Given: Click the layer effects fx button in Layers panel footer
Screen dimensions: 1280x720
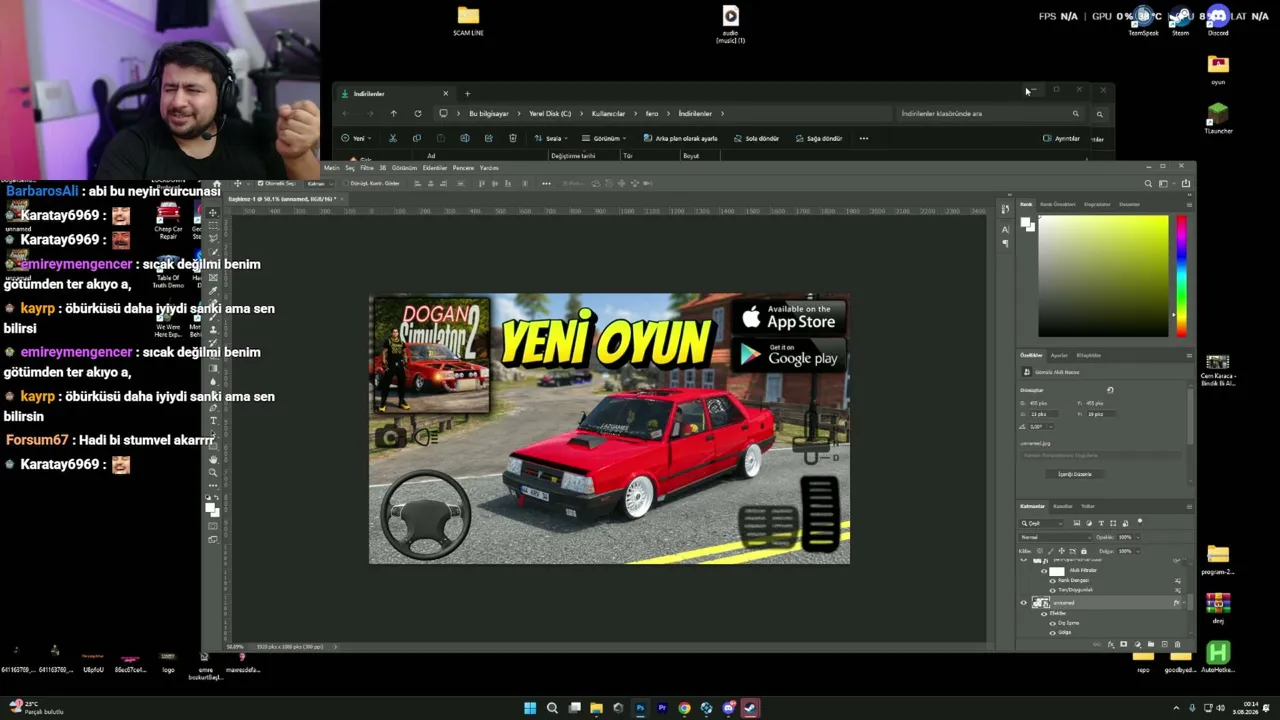Looking at the screenshot, I should (x=1111, y=645).
